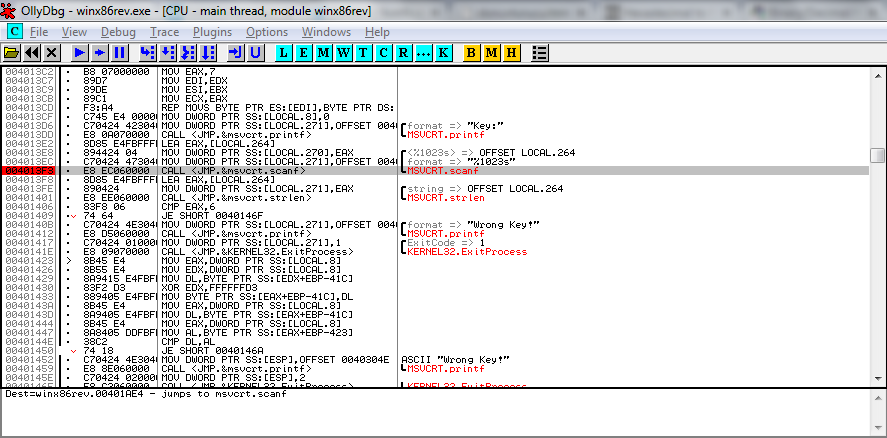The height and width of the screenshot is (438, 887).
Task: Select CALL <JMP.&KERNEL32.ExitProcess> at 0040141E
Action: point(257,252)
